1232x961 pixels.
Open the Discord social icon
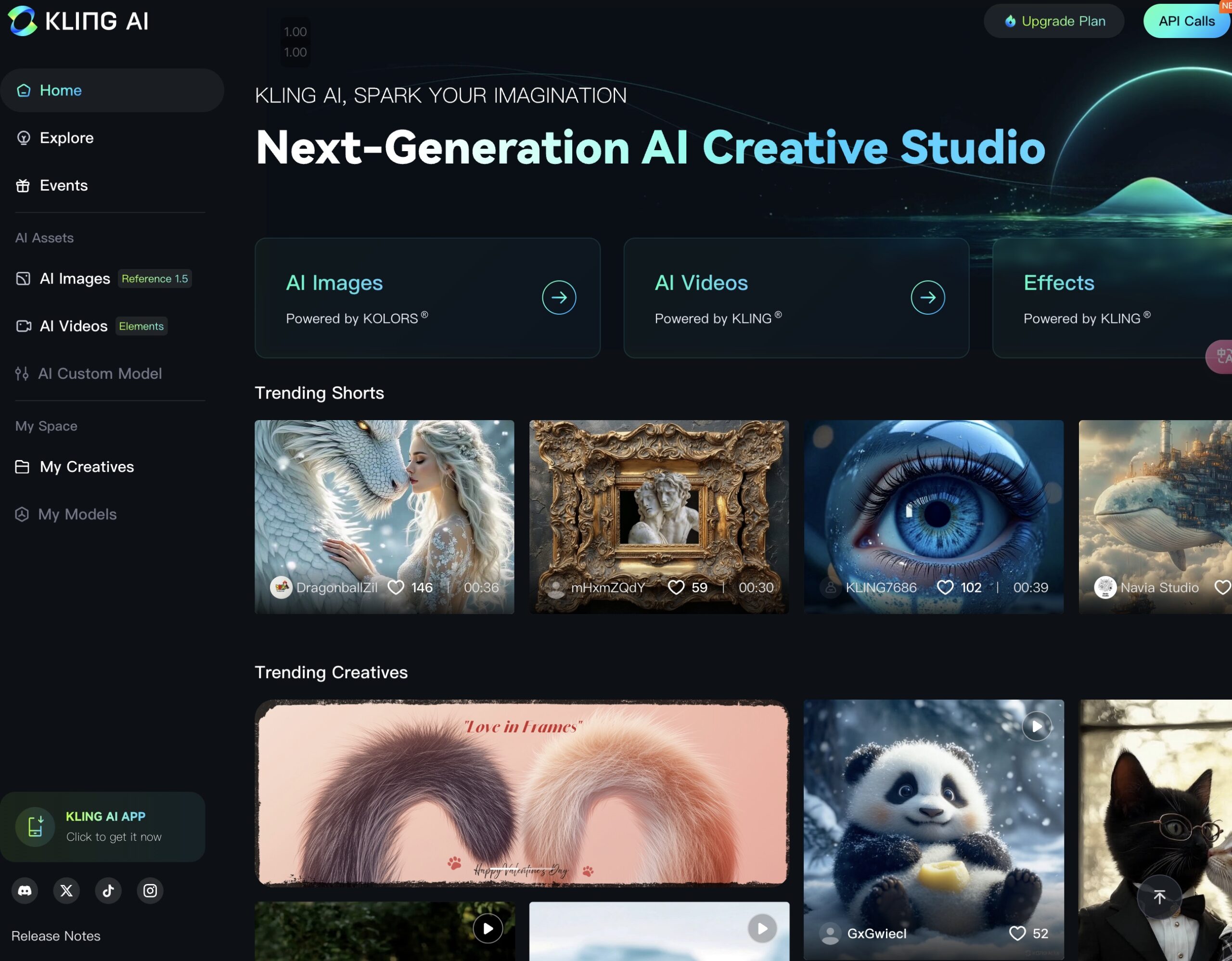25,891
